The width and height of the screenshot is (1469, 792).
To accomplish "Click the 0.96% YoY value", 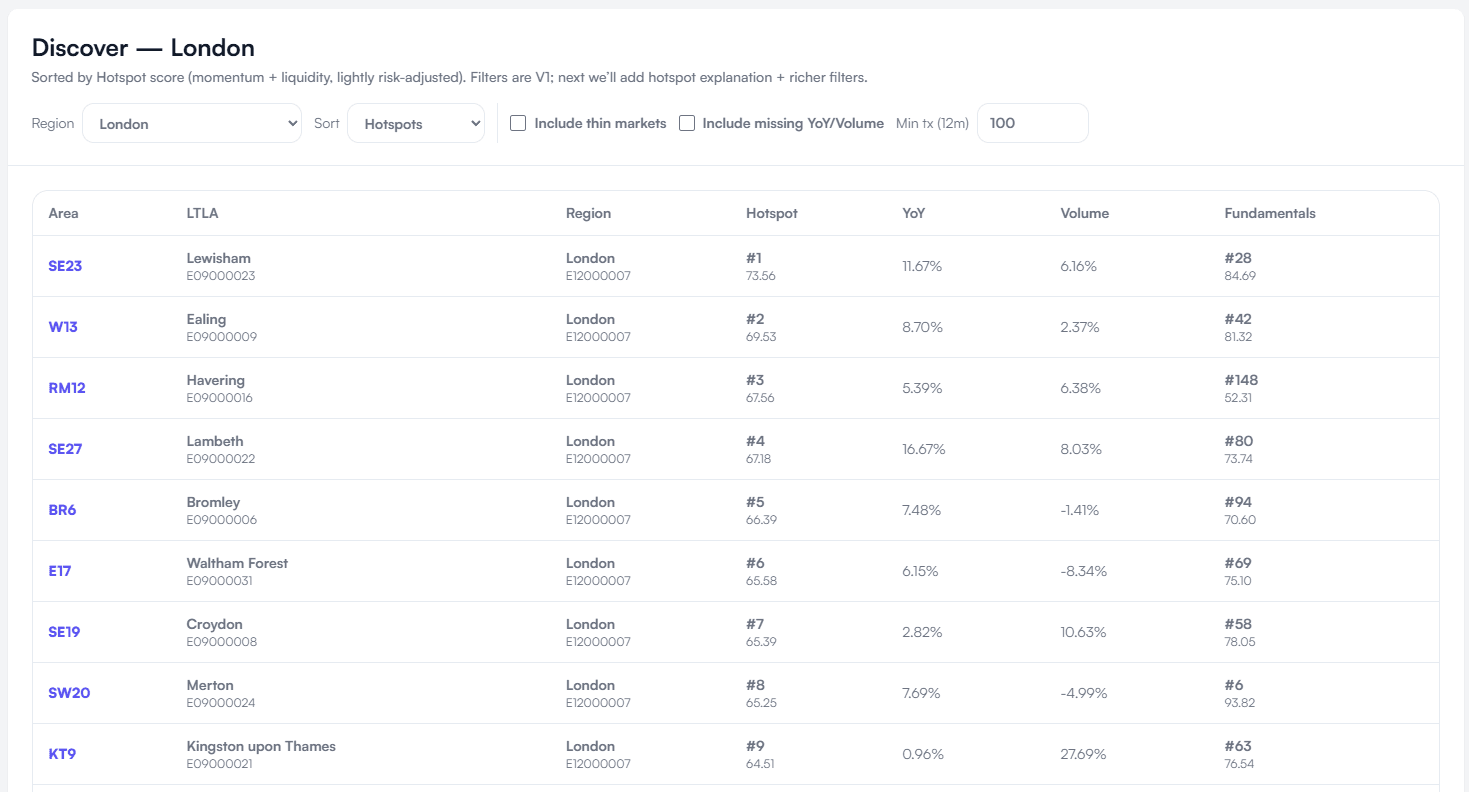I will [922, 754].
